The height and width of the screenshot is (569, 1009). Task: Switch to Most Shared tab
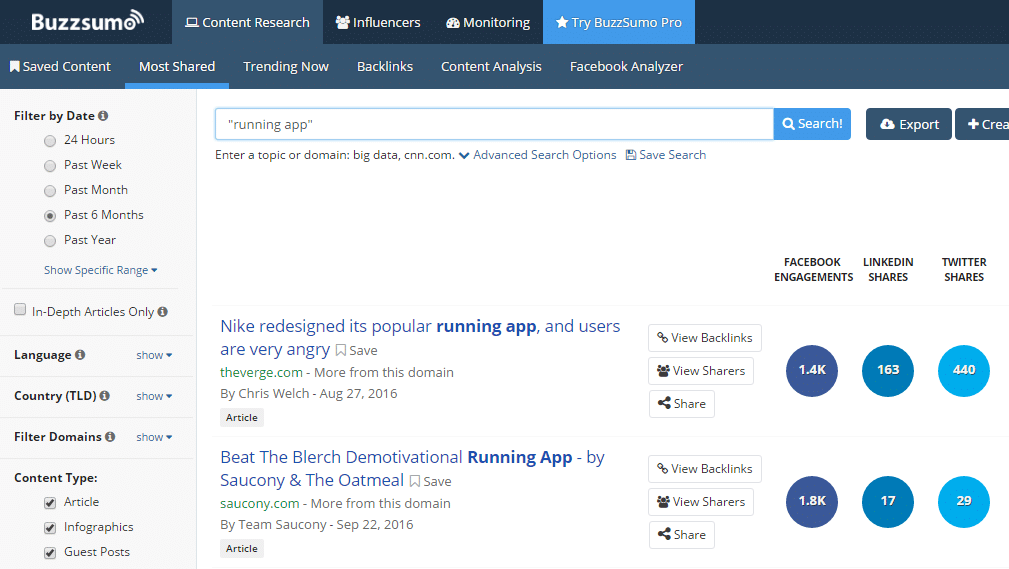click(177, 66)
